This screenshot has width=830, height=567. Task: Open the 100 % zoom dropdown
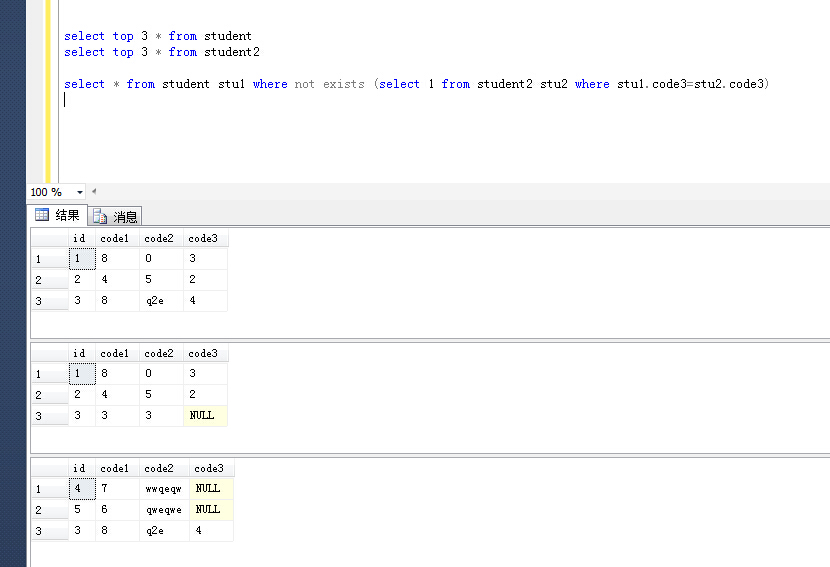tap(80, 192)
